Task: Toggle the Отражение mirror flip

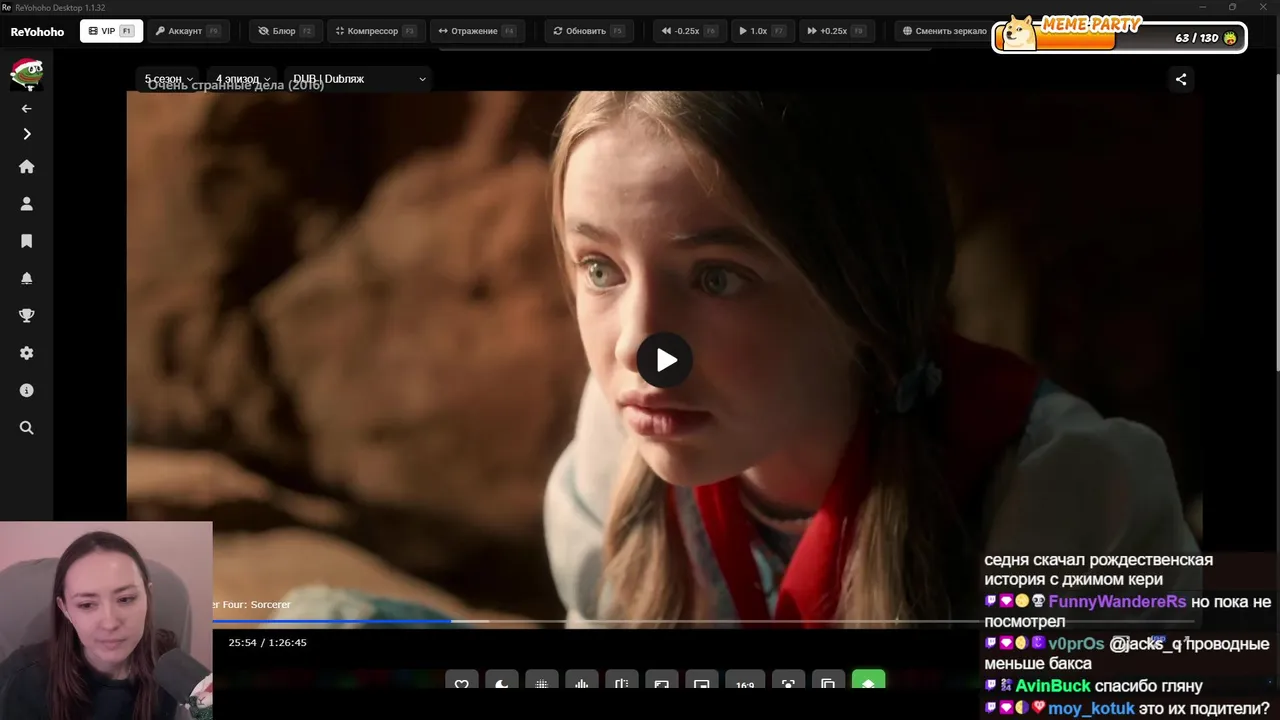Action: point(477,31)
